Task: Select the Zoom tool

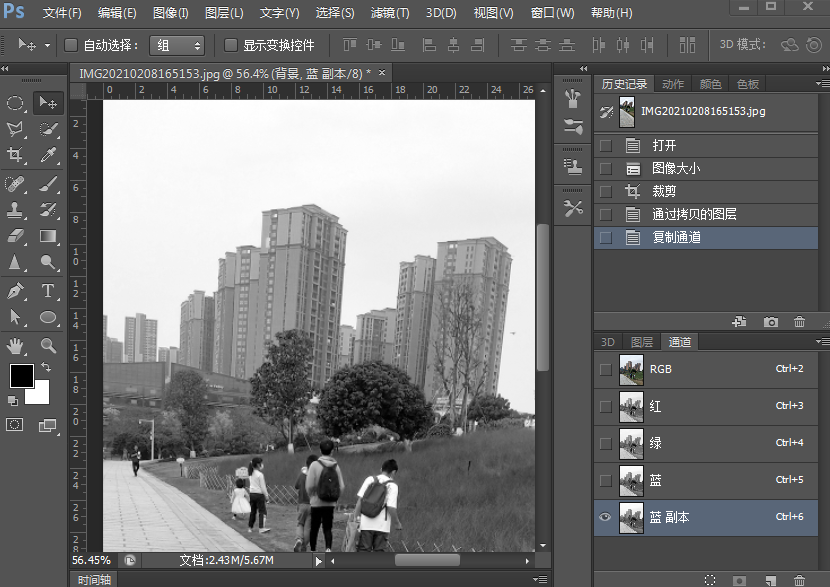Action: 48,345
